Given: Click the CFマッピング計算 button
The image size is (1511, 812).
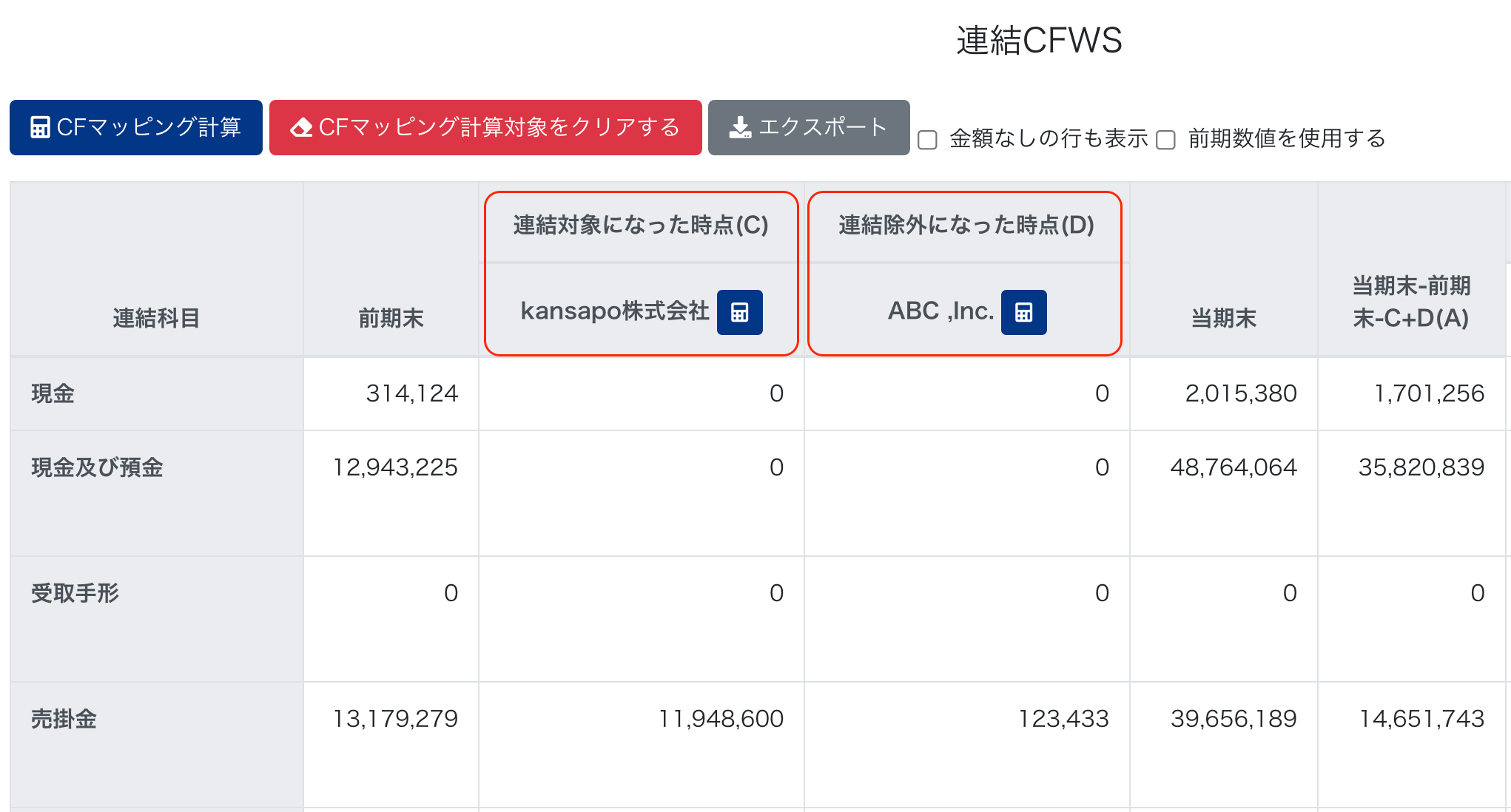Looking at the screenshot, I should coord(136,127).
